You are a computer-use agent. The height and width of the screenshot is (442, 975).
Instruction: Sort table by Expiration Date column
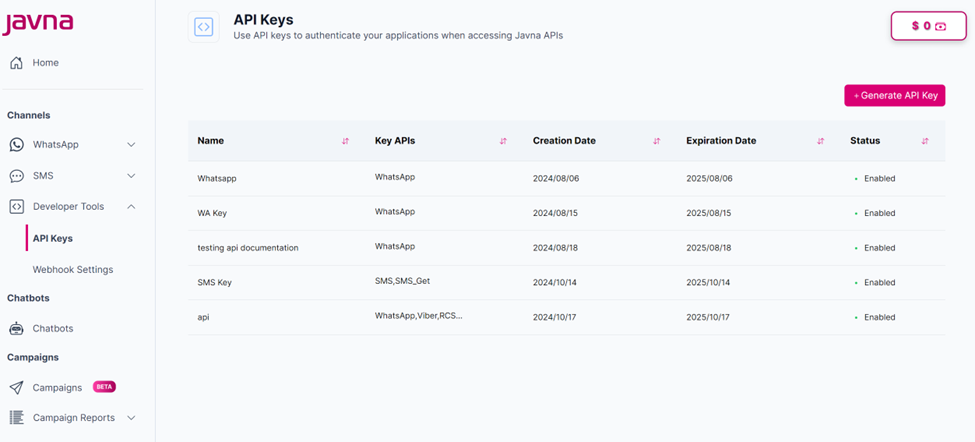(820, 141)
